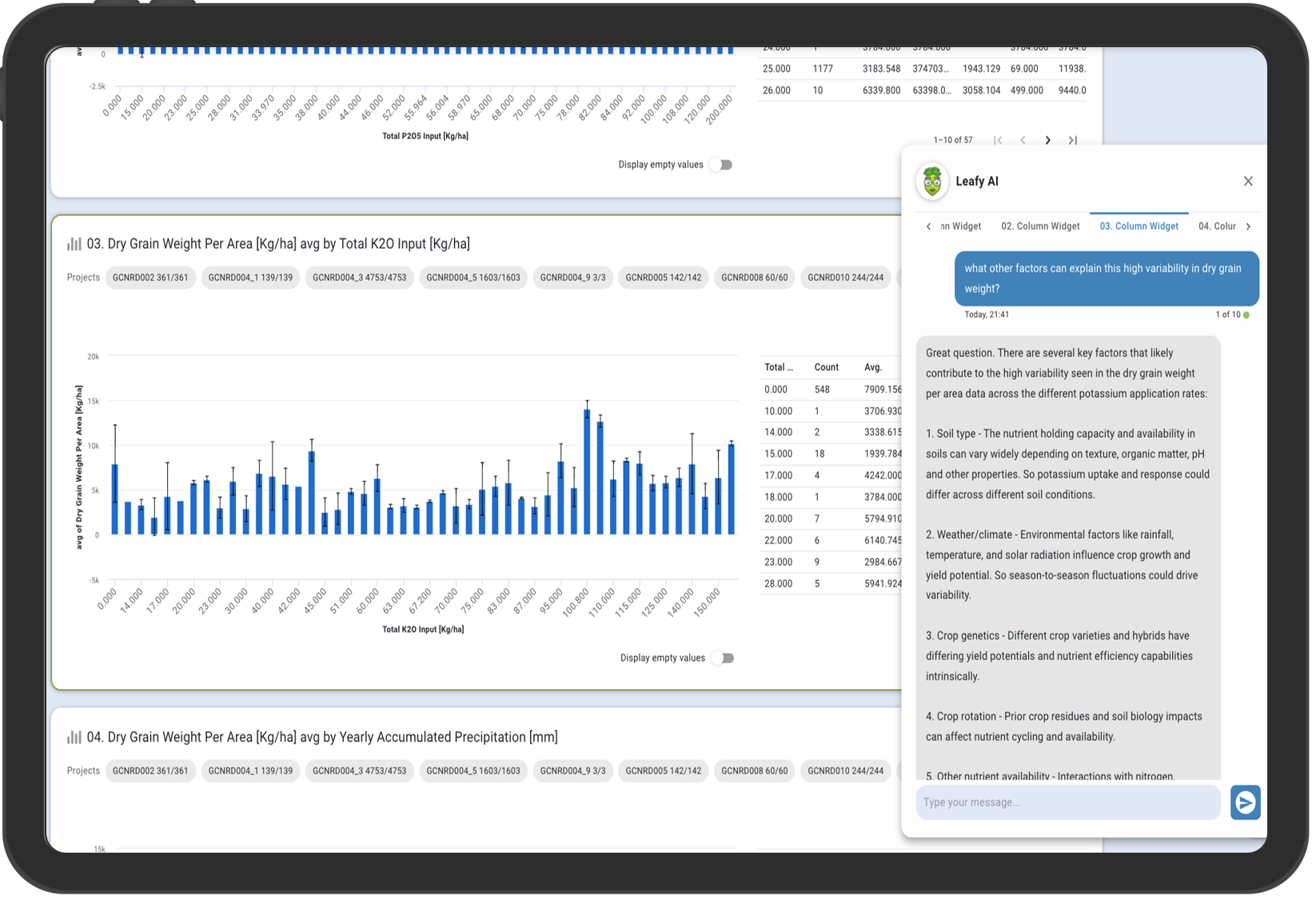Click the Leafy AI avatar icon

(932, 181)
